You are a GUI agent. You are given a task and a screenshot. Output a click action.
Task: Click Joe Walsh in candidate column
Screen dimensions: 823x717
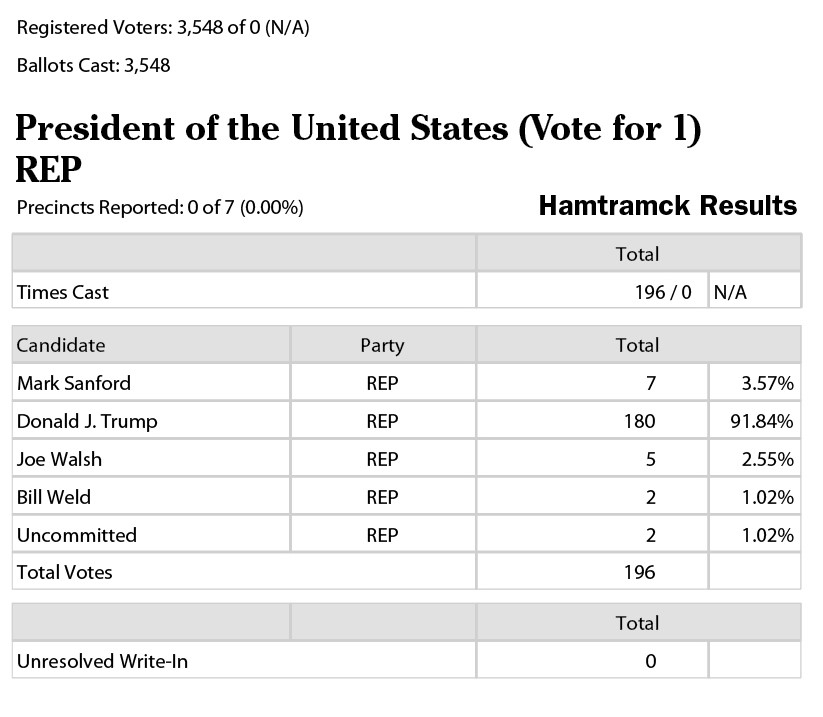(59, 459)
